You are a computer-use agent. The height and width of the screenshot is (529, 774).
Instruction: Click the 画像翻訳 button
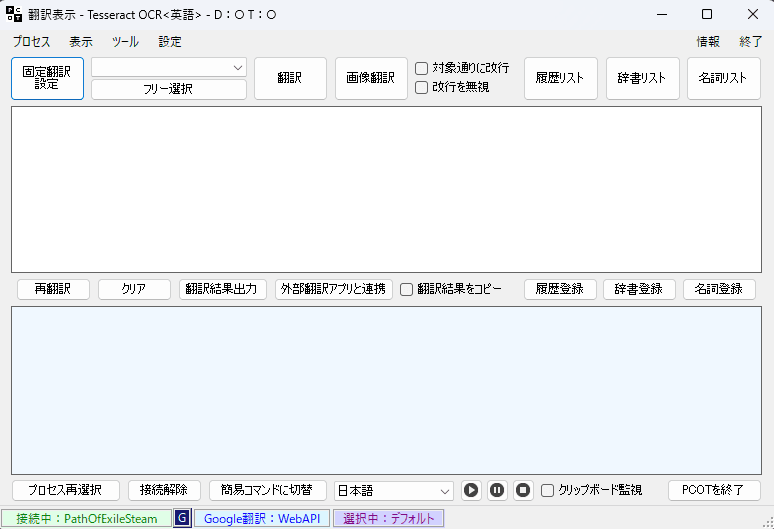(371, 78)
